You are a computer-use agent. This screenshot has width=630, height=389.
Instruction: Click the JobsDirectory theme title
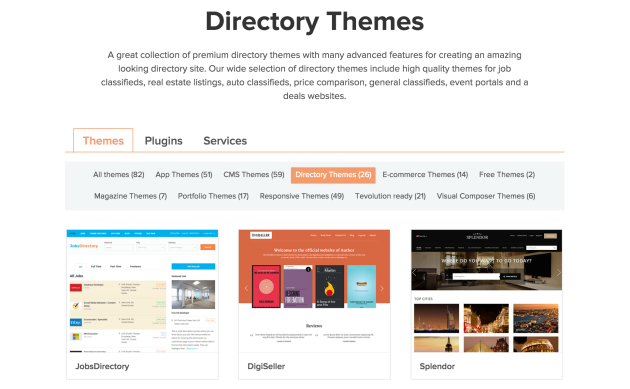click(102, 366)
